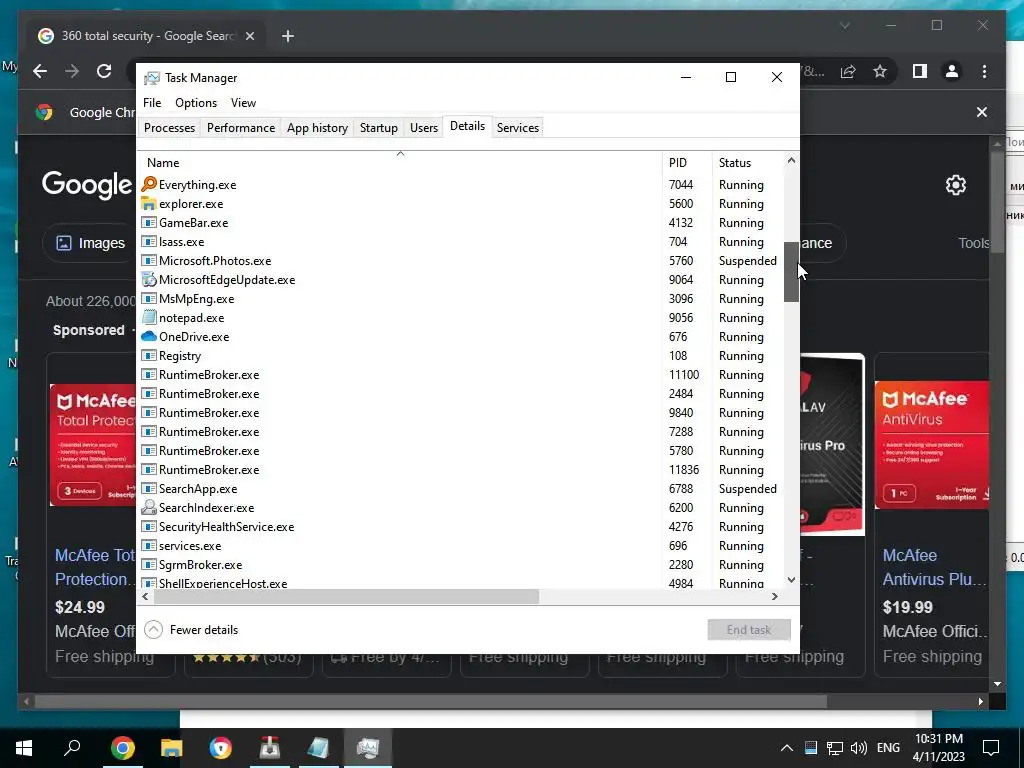The width and height of the screenshot is (1024, 768).
Task: Click the Task Manager taskbar icon
Action: tap(368, 748)
